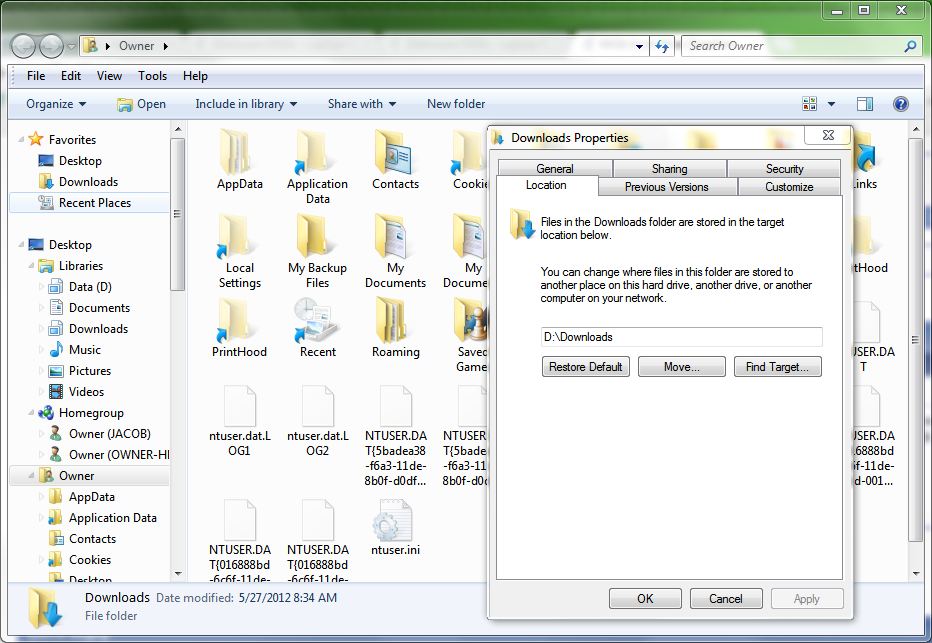
Task: Click the refresh address bar icon
Action: click(x=662, y=46)
